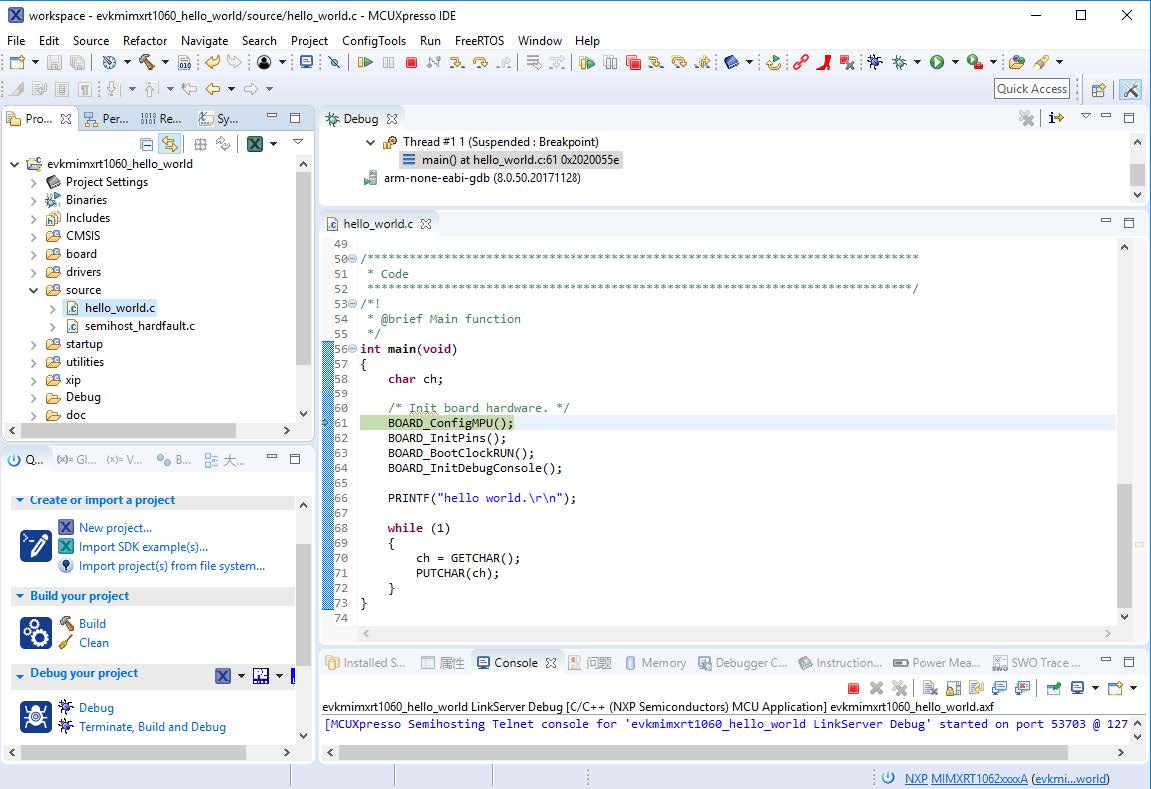Viewport: 1151px width, 789px height.
Task: Click the red boot icon in toolbar
Action: click(x=825, y=63)
